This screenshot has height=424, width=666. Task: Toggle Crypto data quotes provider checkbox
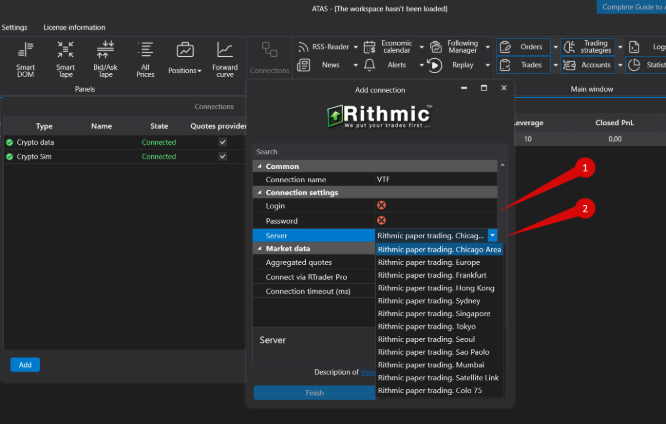(x=223, y=142)
